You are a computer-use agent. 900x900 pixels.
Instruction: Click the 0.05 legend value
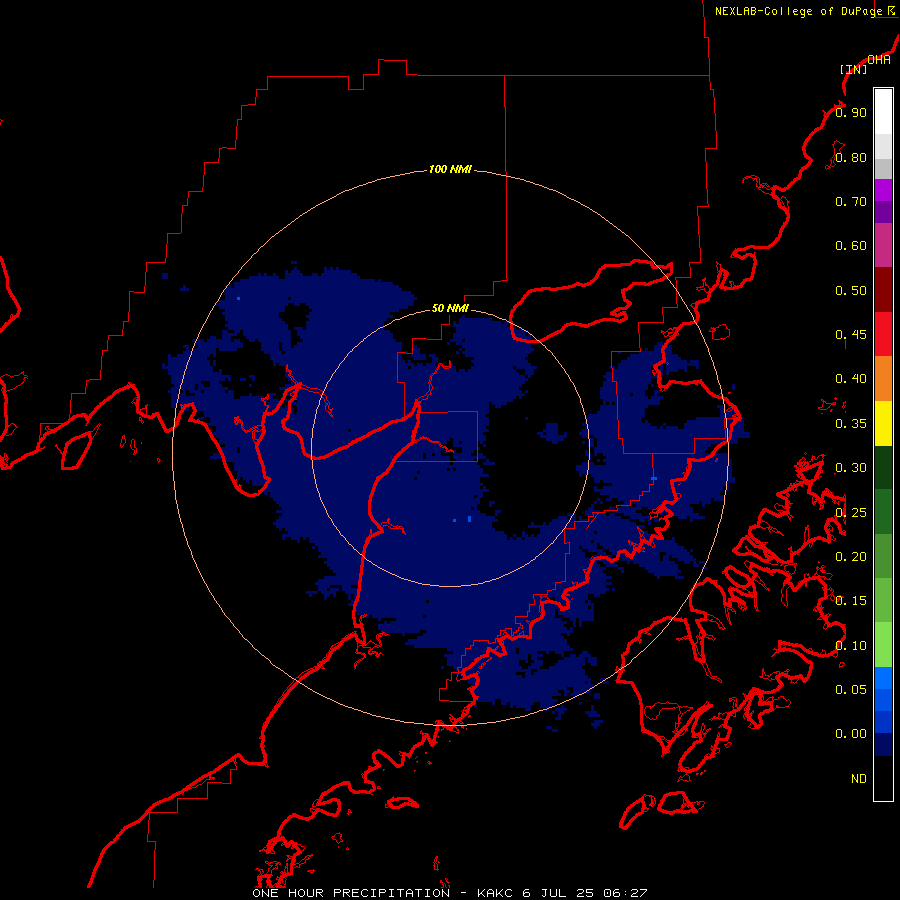coord(851,690)
